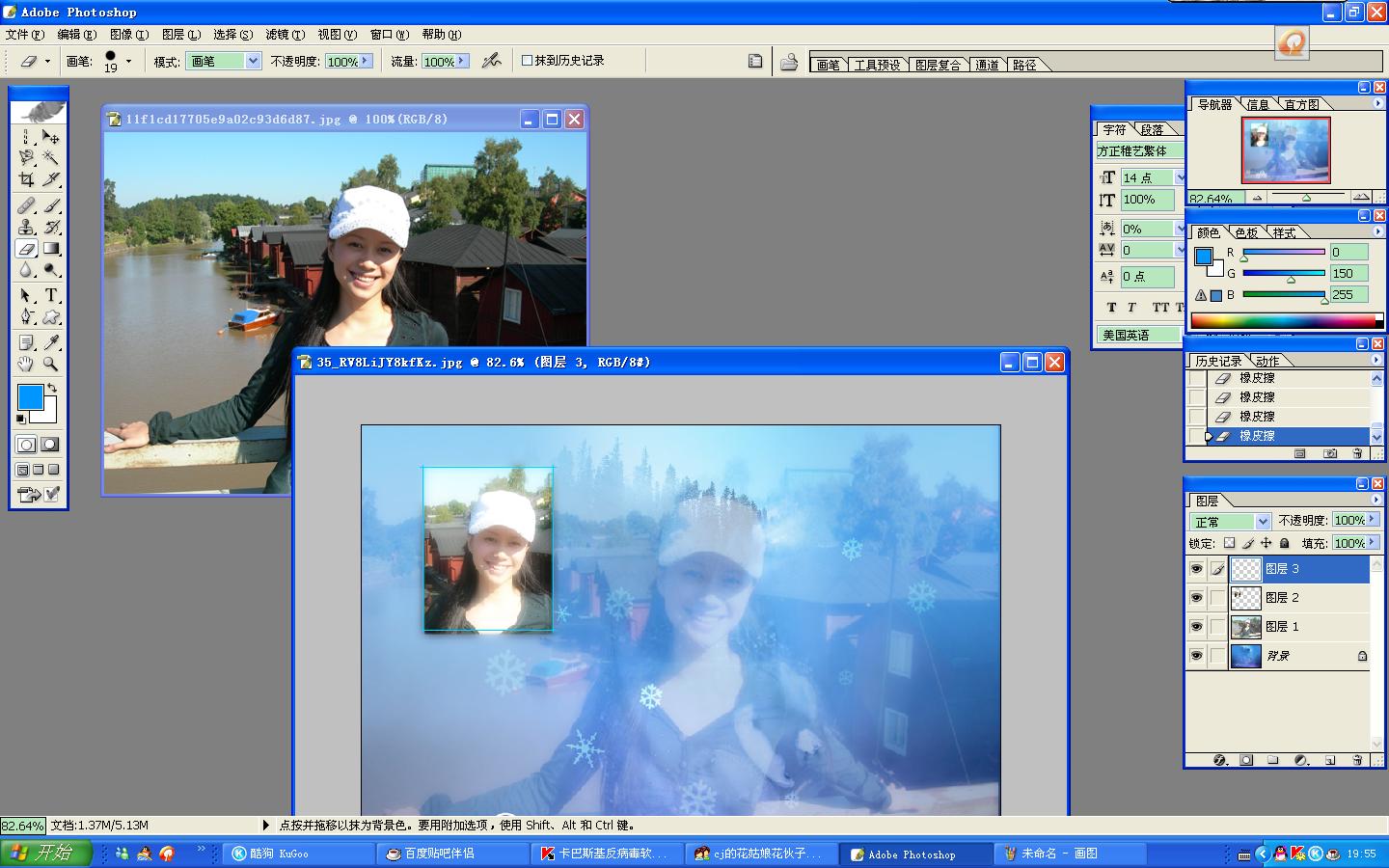The height and width of the screenshot is (868, 1389).
Task: Select the Custom Shape tool
Action: coord(51,316)
